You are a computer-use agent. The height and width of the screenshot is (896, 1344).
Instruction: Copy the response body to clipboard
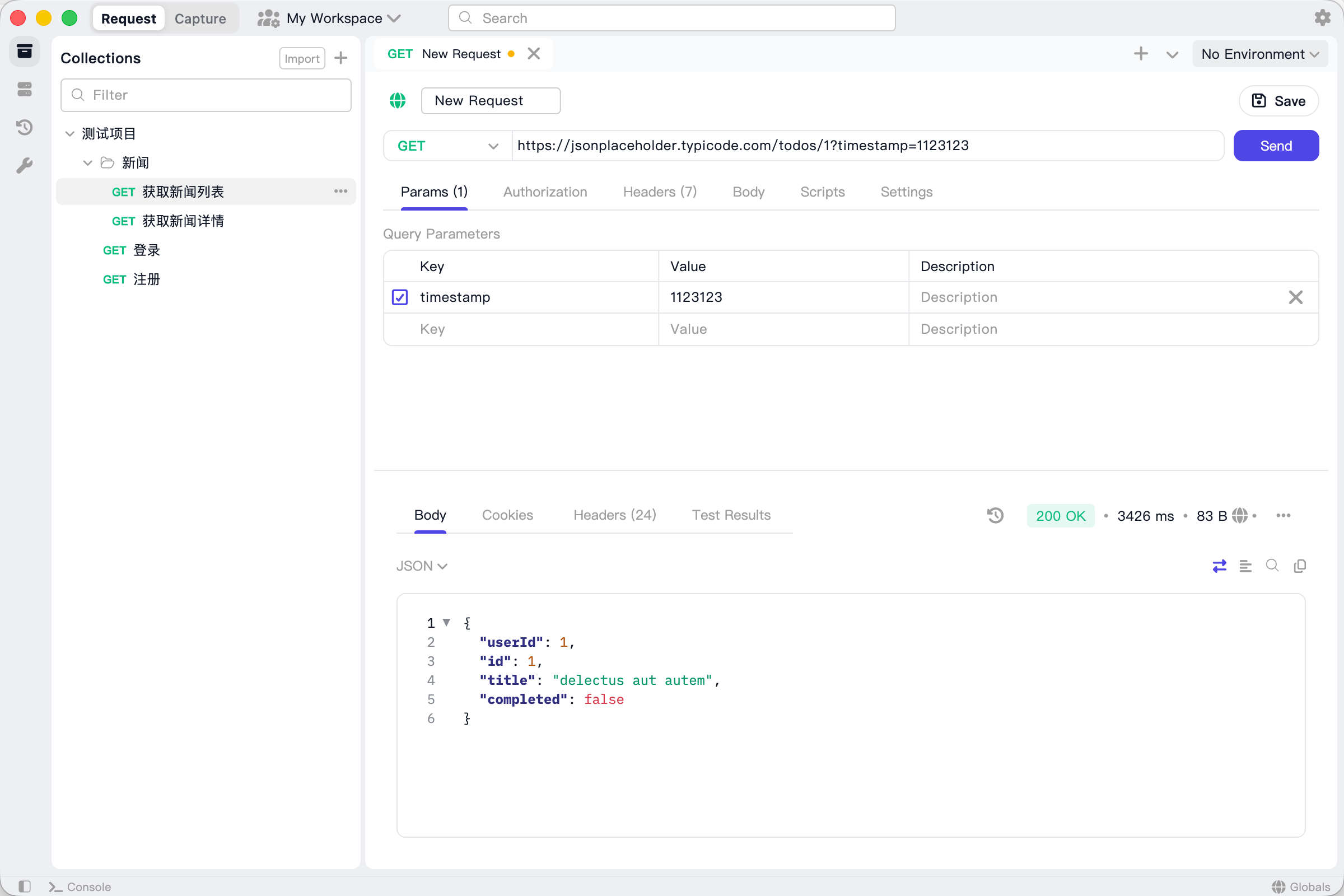(1300, 566)
